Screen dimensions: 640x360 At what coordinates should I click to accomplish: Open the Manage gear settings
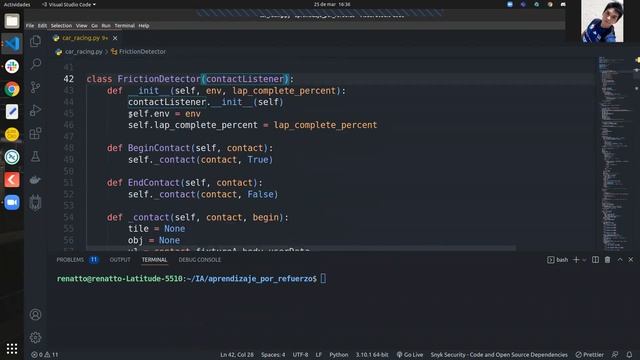click(36, 338)
